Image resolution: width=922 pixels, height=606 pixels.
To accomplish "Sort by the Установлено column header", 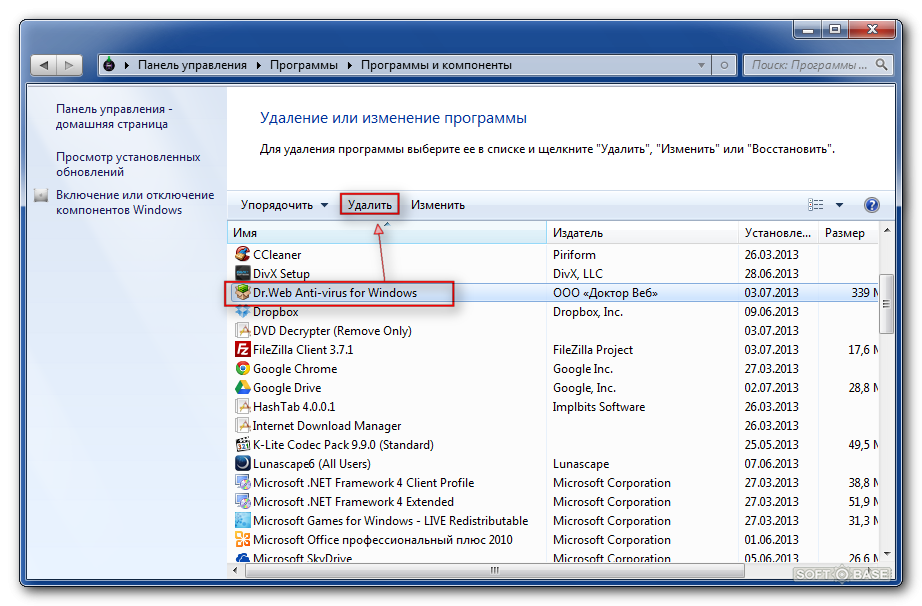I will (779, 233).
